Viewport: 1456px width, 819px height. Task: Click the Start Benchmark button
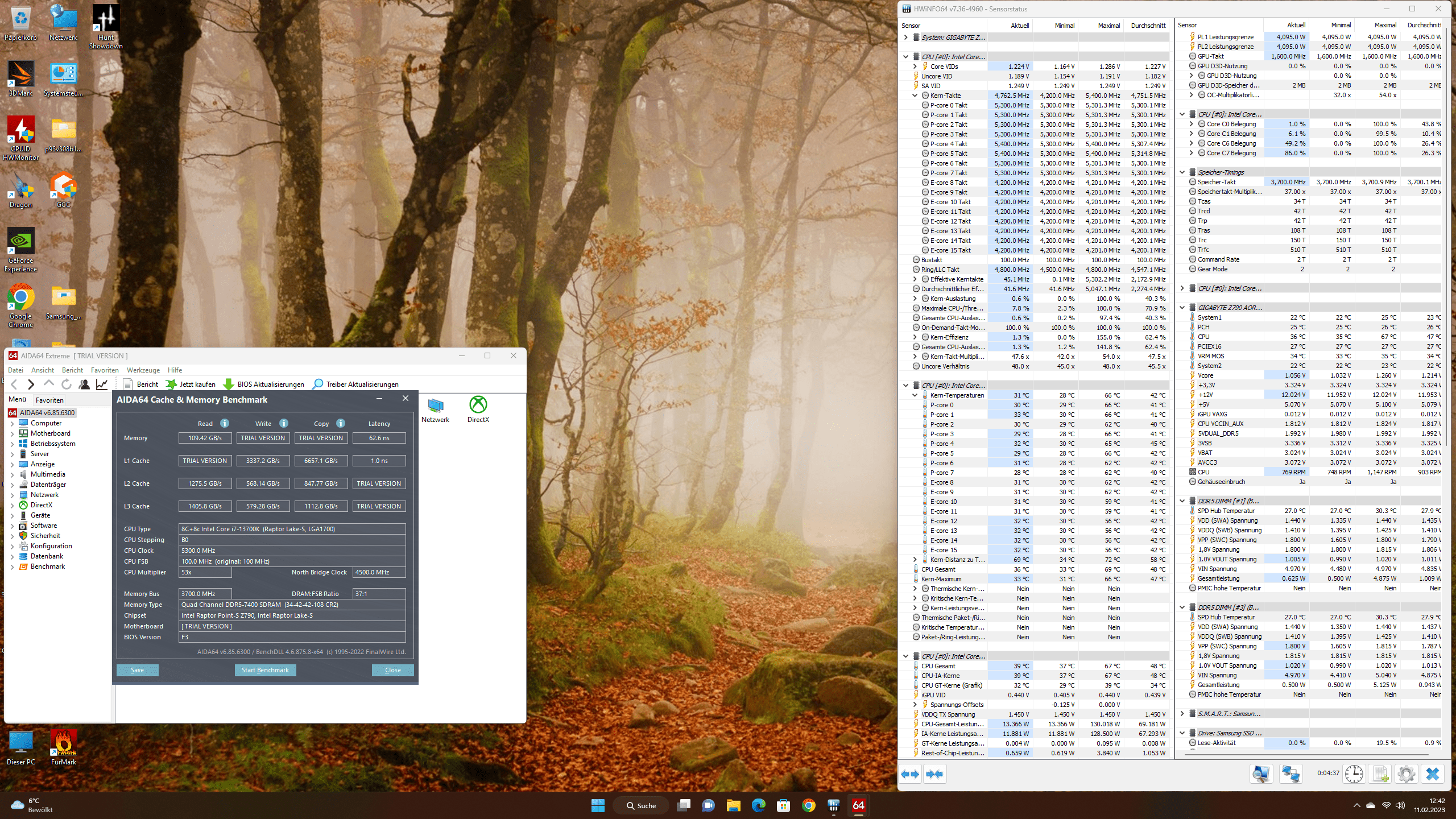click(x=265, y=670)
